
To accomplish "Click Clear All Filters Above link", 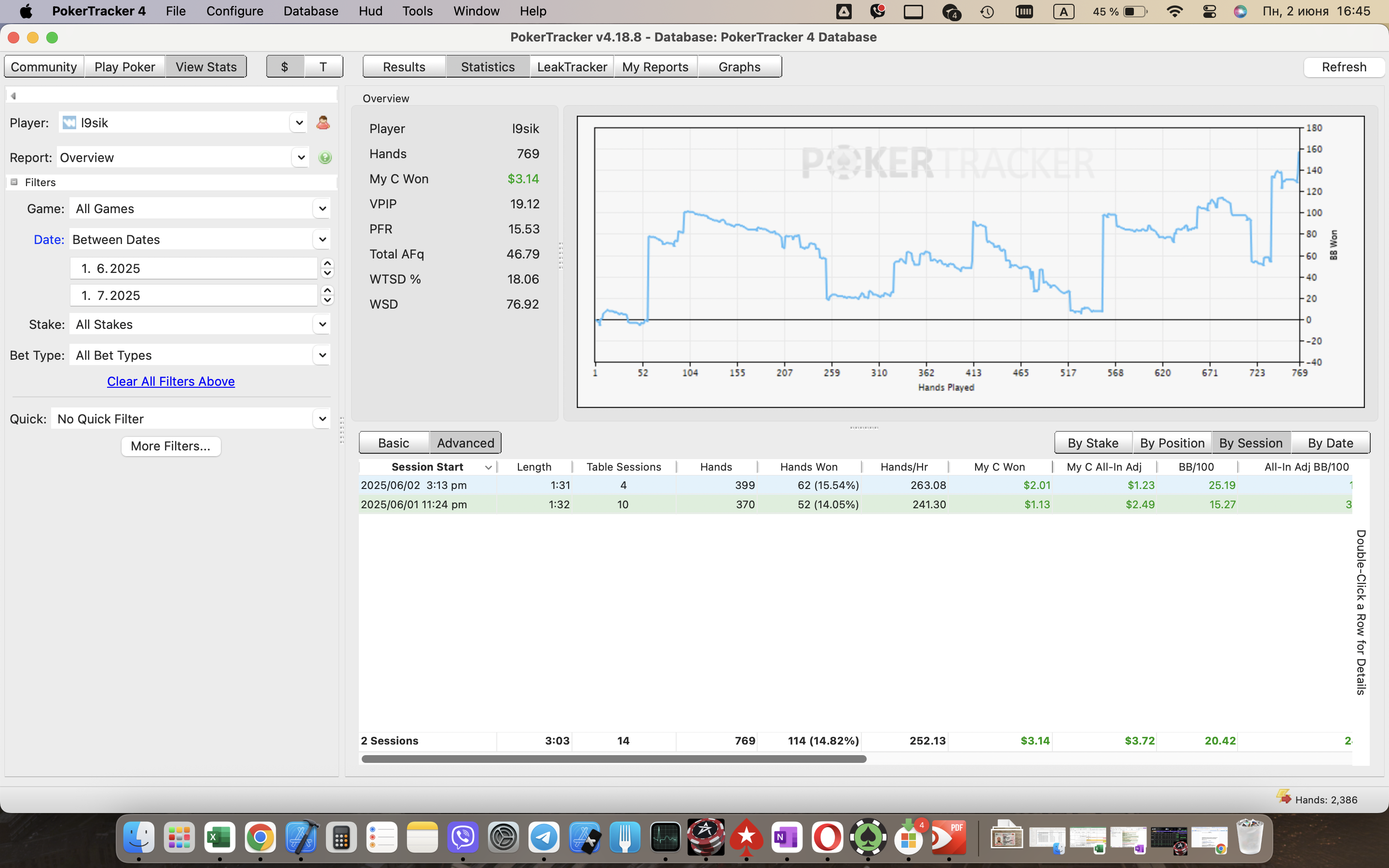I will [170, 381].
